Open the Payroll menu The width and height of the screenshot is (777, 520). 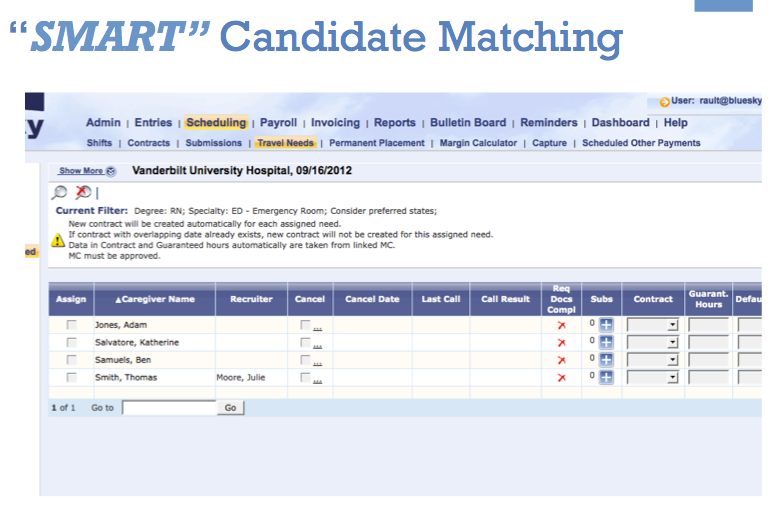[278, 123]
